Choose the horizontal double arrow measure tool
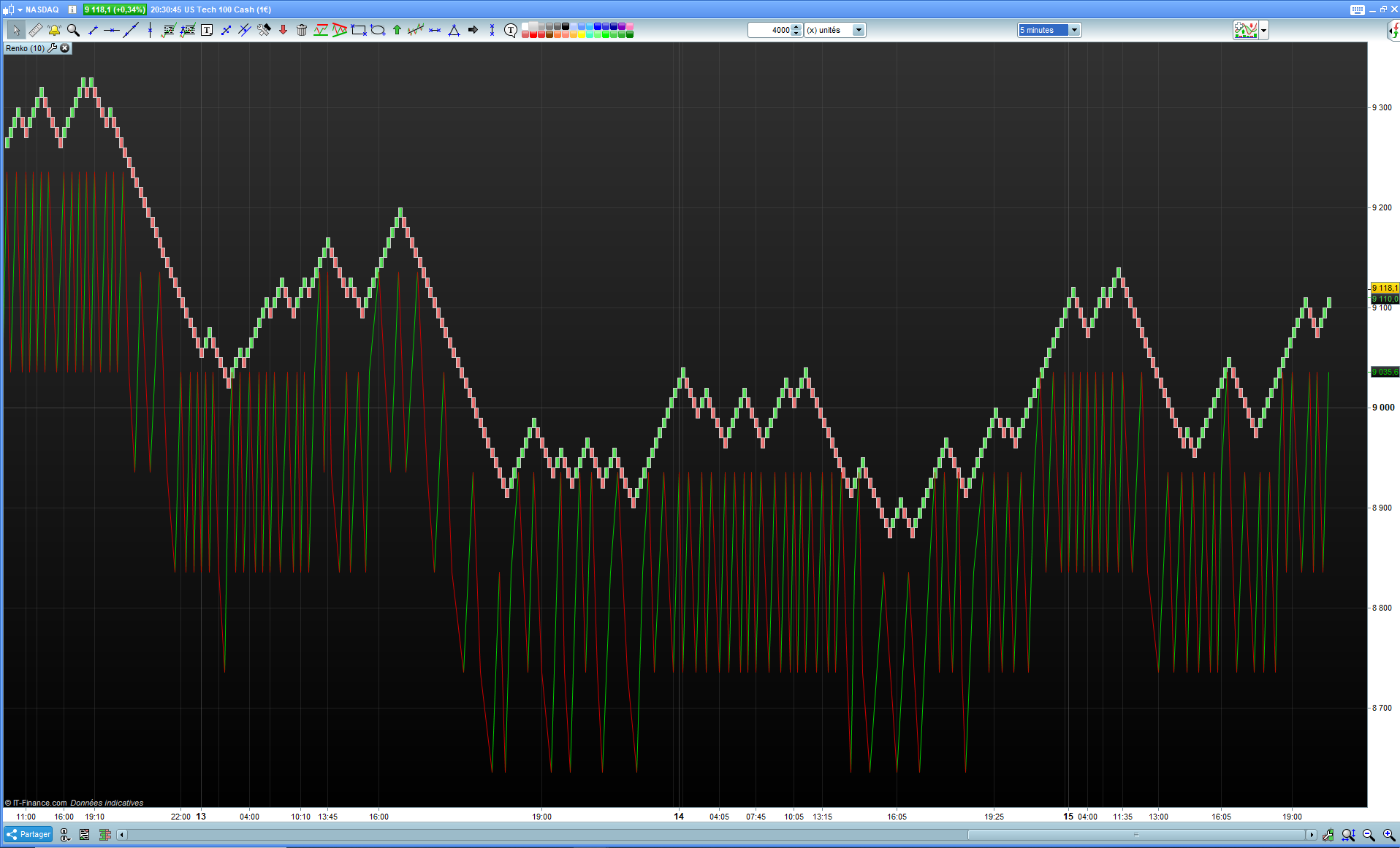This screenshot has height=848, width=1400. (x=435, y=30)
